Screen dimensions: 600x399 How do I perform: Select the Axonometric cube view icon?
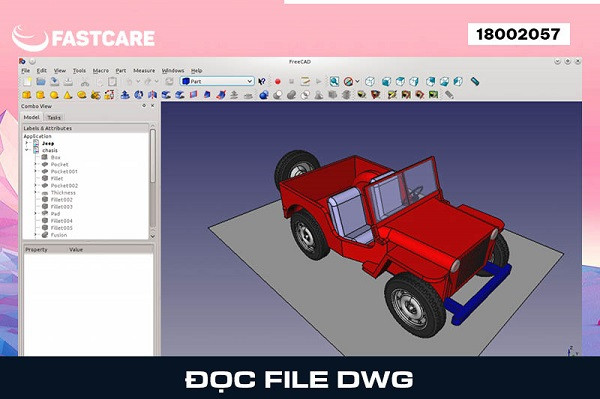370,81
